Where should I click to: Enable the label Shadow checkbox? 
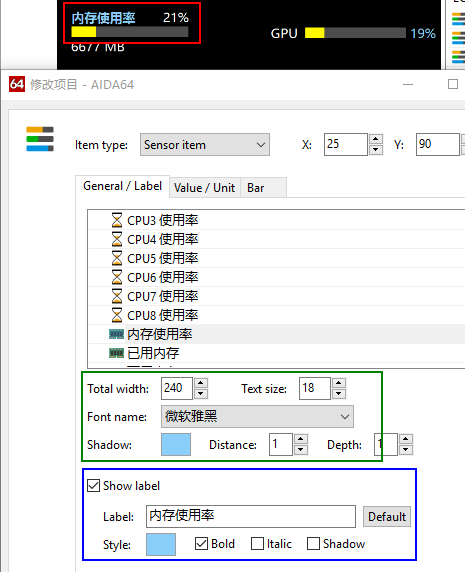[x=313, y=544]
